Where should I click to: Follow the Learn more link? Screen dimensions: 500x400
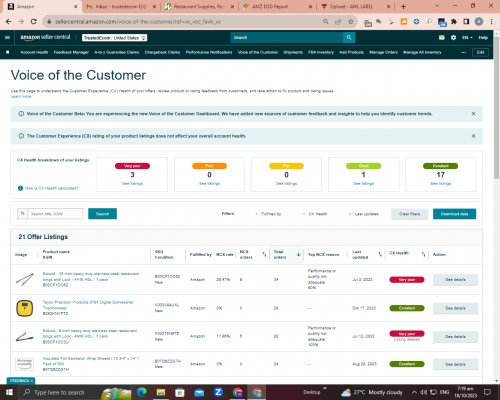pos(21,96)
